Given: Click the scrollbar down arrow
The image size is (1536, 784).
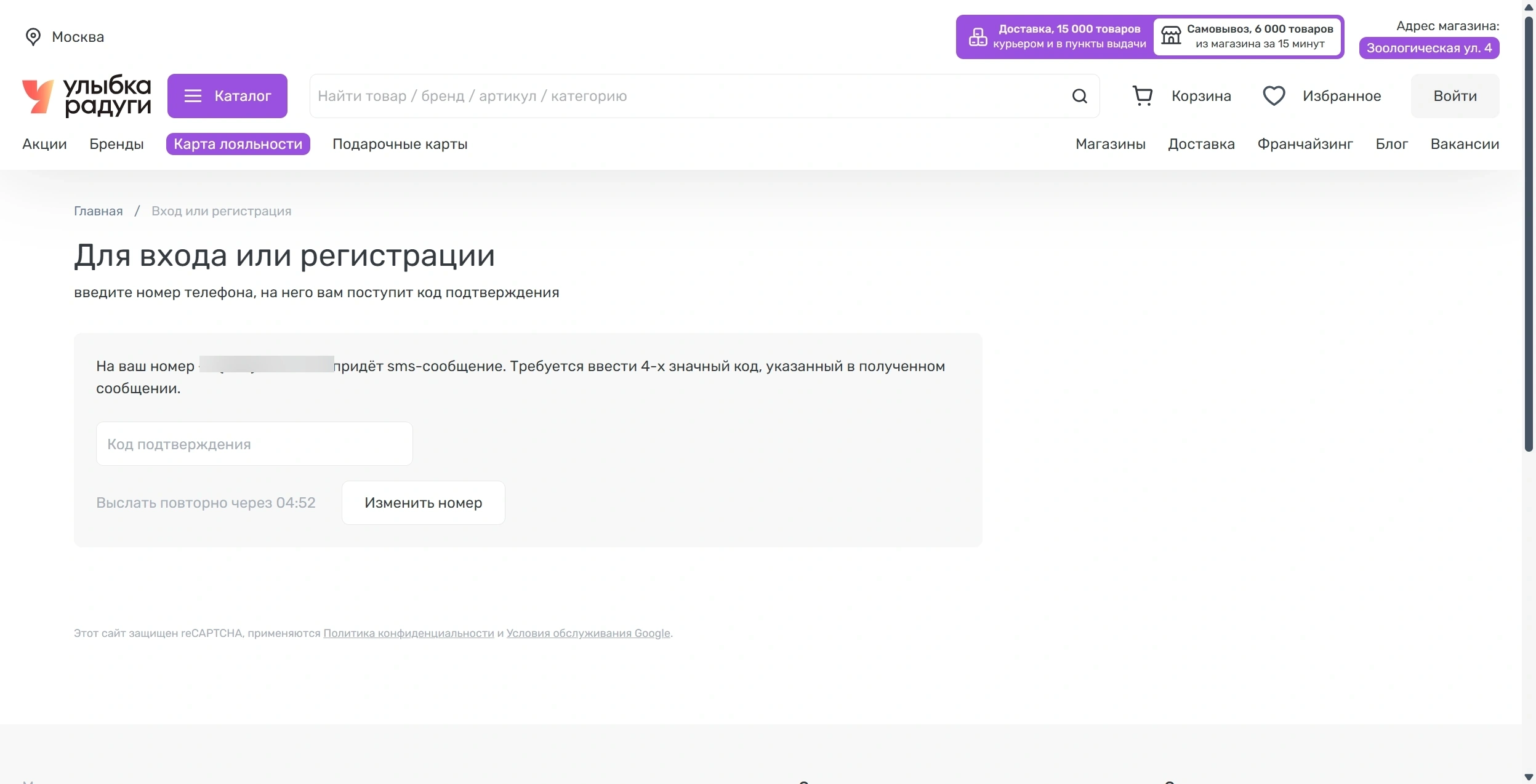Looking at the screenshot, I should 1529,777.
